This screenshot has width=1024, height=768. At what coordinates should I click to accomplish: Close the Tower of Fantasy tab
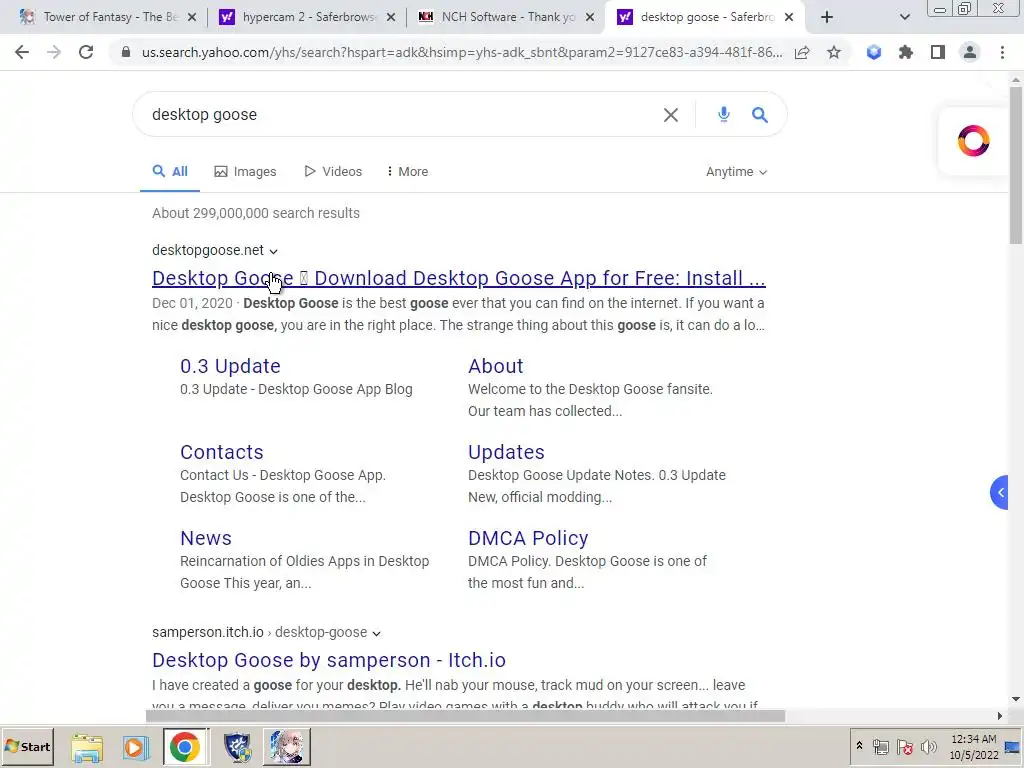[x=192, y=17]
